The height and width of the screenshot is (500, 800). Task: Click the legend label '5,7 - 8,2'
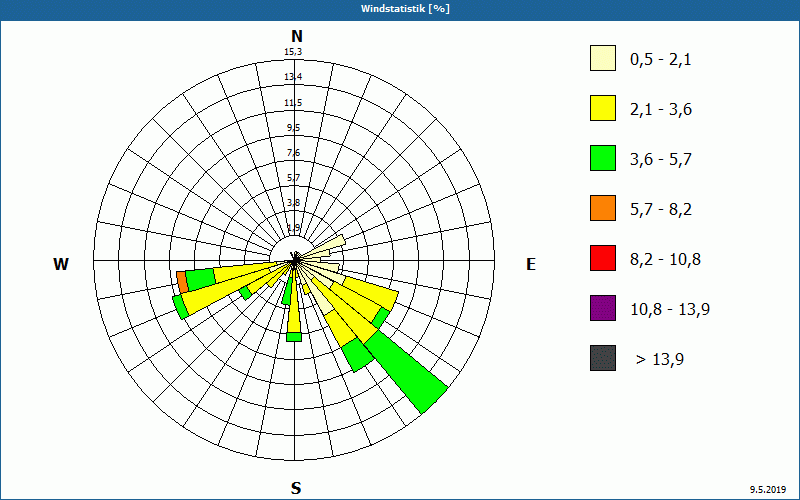tap(661, 210)
